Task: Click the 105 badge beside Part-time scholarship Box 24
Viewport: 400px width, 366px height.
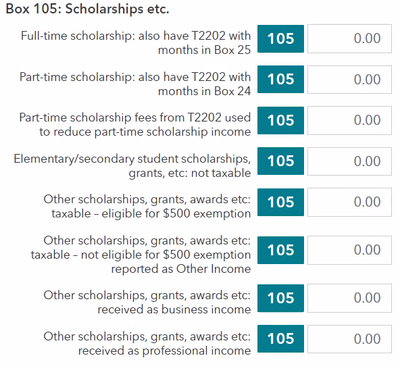Action: [281, 79]
